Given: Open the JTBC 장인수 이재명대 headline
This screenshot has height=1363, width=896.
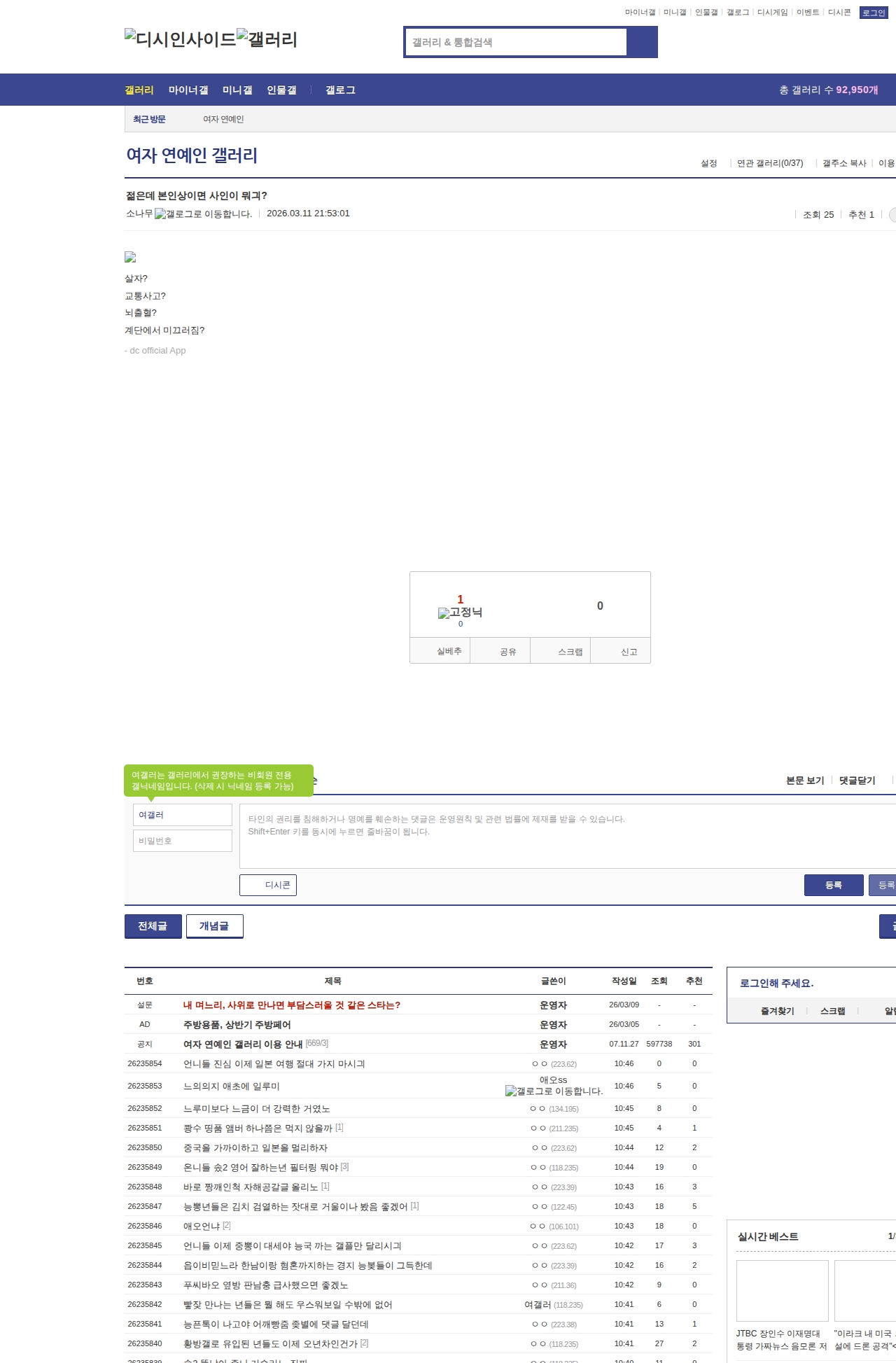Looking at the screenshot, I should click(x=781, y=1339).
